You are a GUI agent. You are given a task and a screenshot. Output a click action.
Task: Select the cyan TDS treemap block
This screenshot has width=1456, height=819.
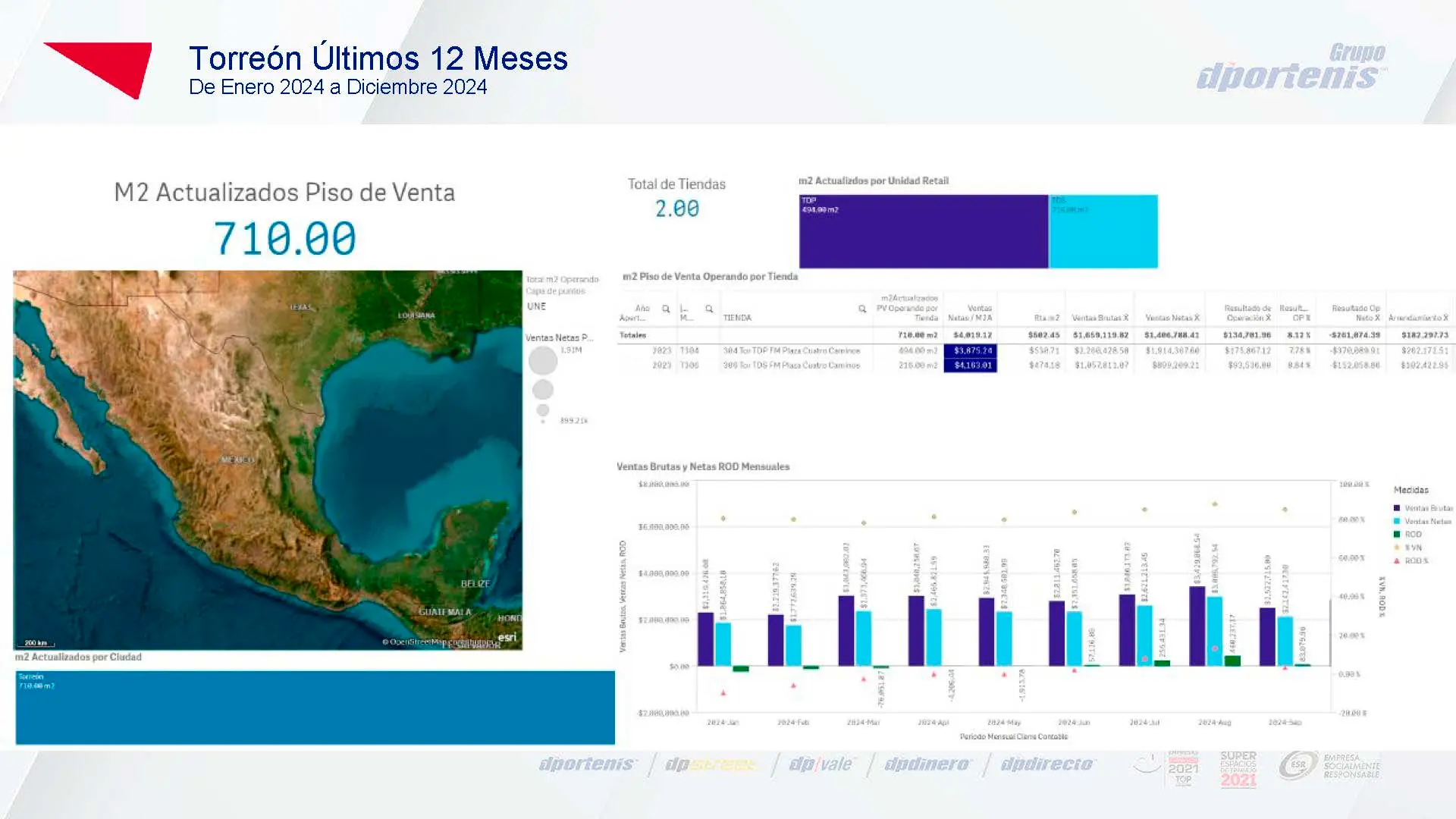[1103, 231]
